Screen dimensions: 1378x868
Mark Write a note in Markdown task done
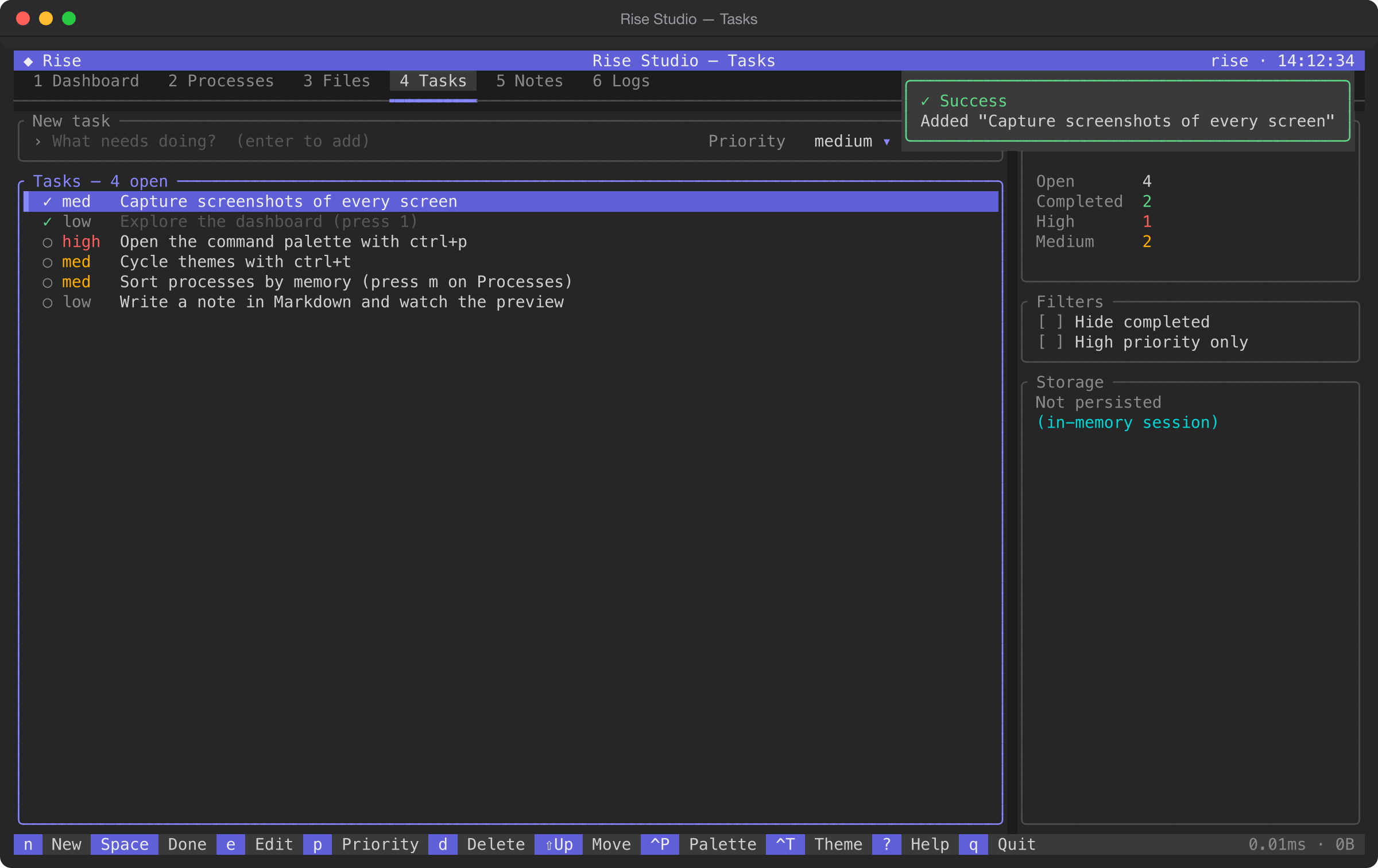coord(48,303)
